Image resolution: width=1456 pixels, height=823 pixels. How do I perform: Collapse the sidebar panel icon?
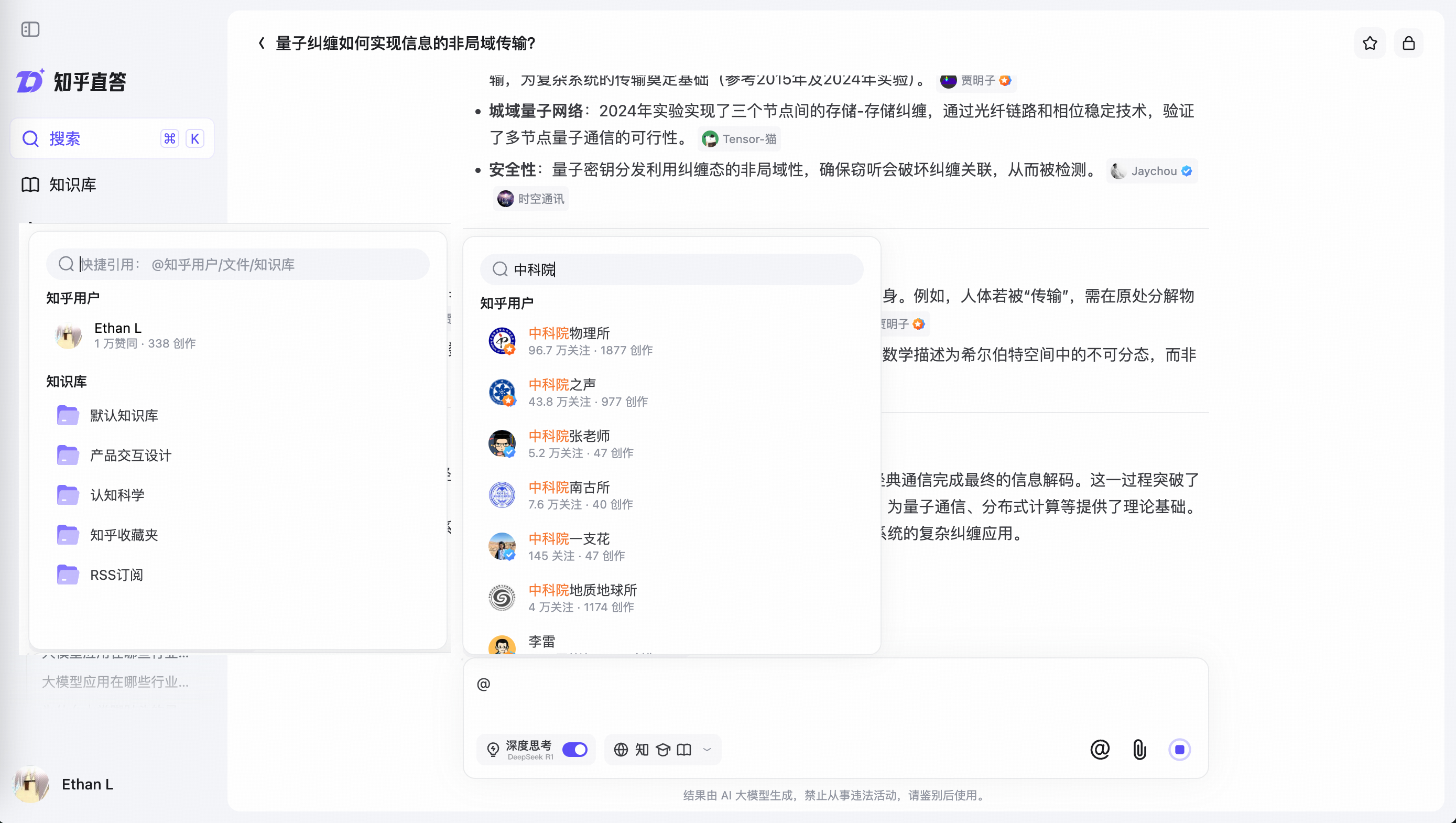coord(30,29)
